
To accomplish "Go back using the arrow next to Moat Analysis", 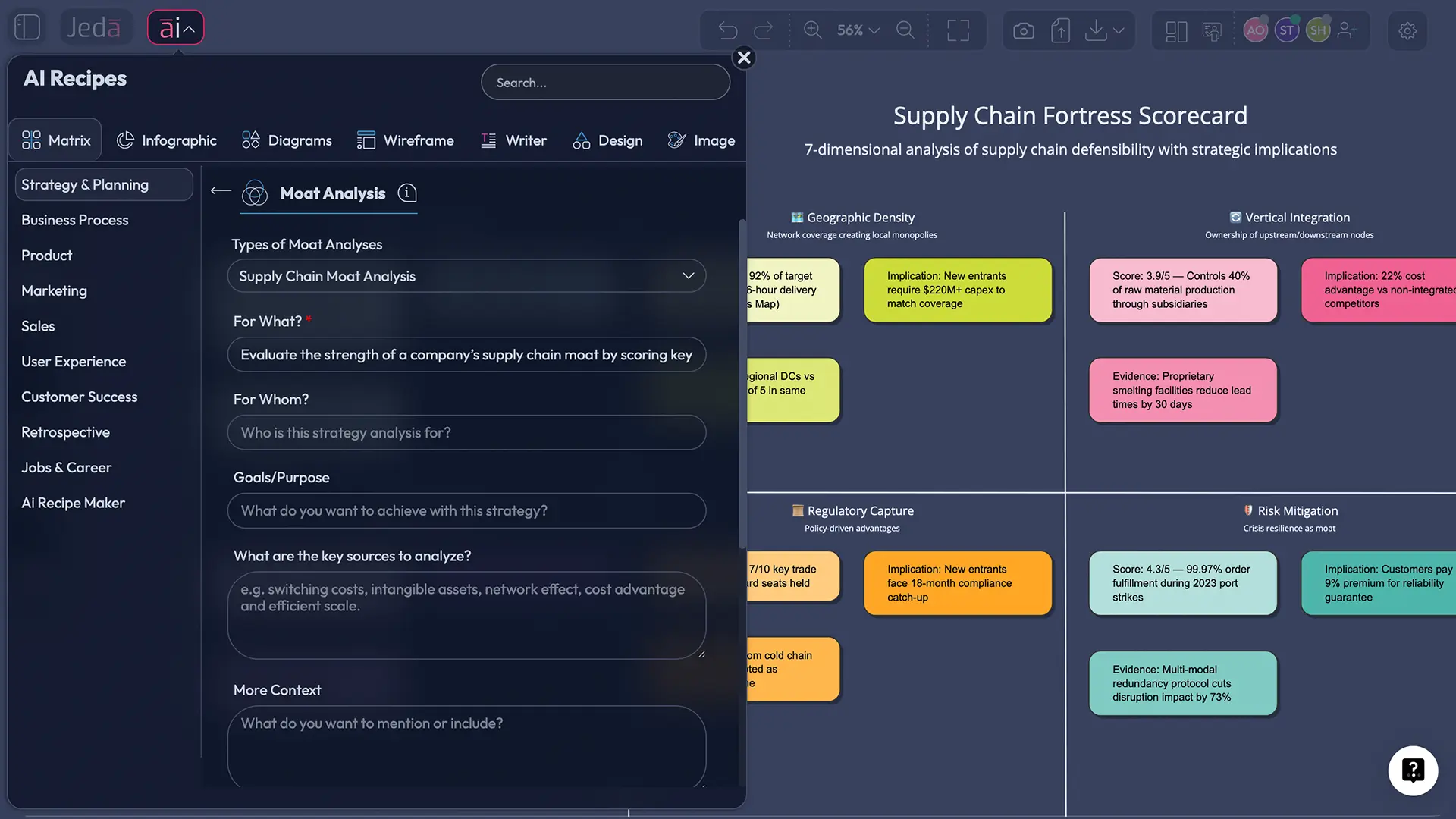I will 220,192.
